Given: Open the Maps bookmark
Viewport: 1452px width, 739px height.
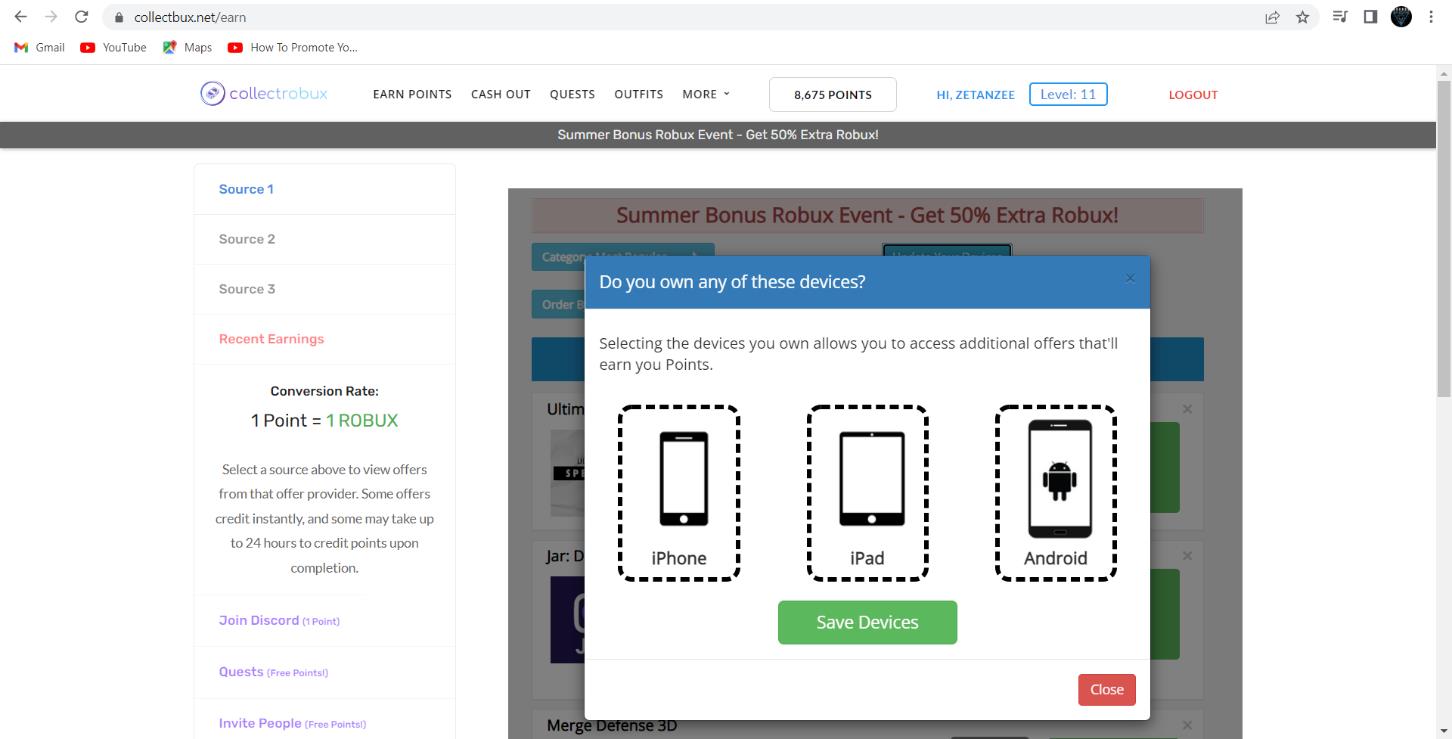Looking at the screenshot, I should pos(187,47).
